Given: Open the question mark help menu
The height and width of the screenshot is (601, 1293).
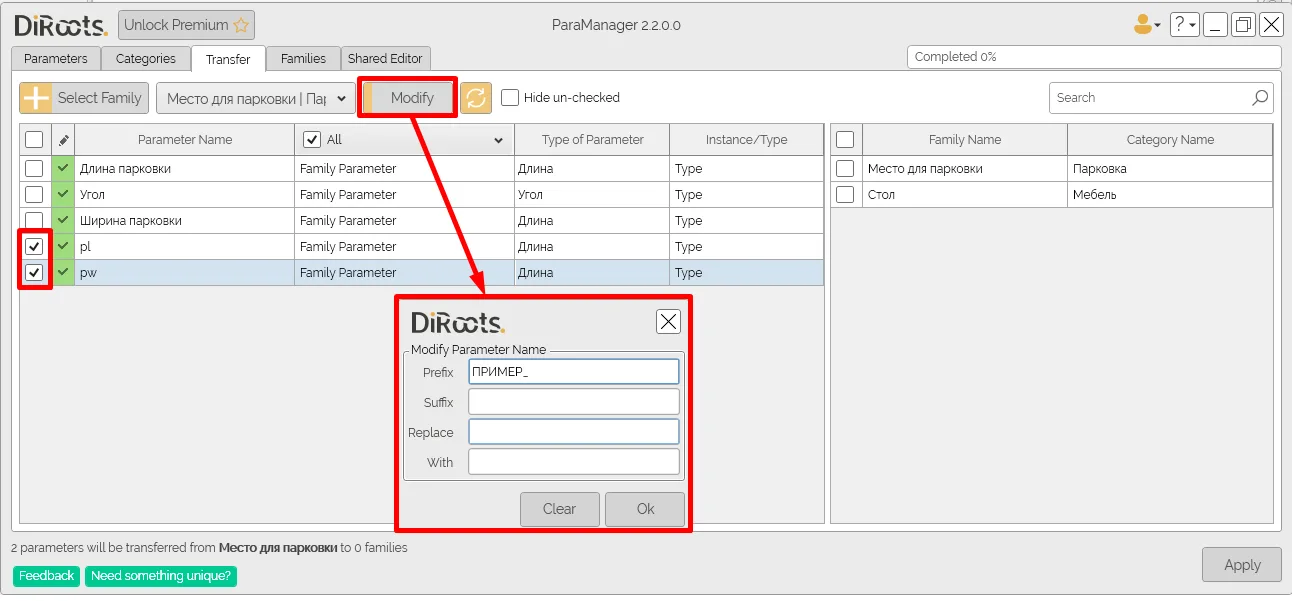Looking at the screenshot, I should (x=1184, y=25).
